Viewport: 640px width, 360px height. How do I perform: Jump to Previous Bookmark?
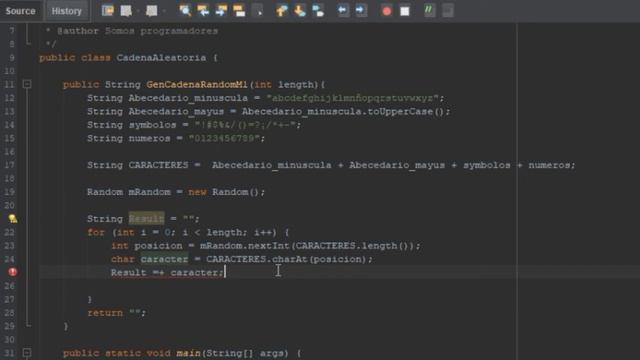pos(282,11)
